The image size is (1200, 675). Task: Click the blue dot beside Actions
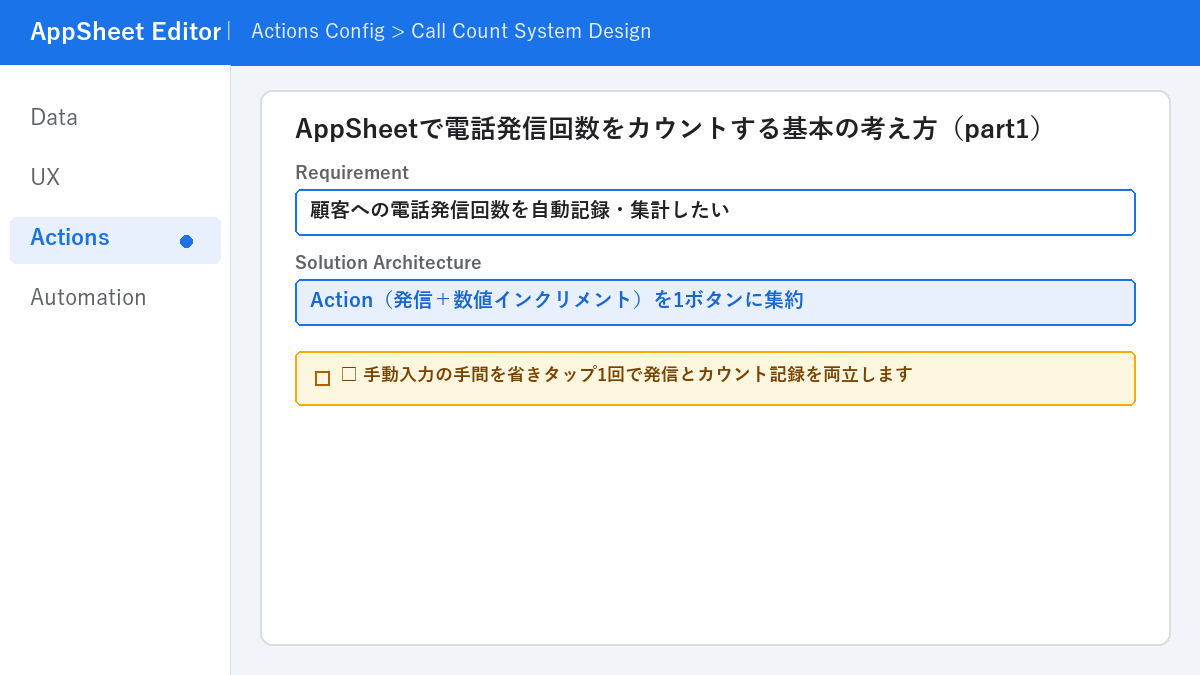[x=186, y=241]
